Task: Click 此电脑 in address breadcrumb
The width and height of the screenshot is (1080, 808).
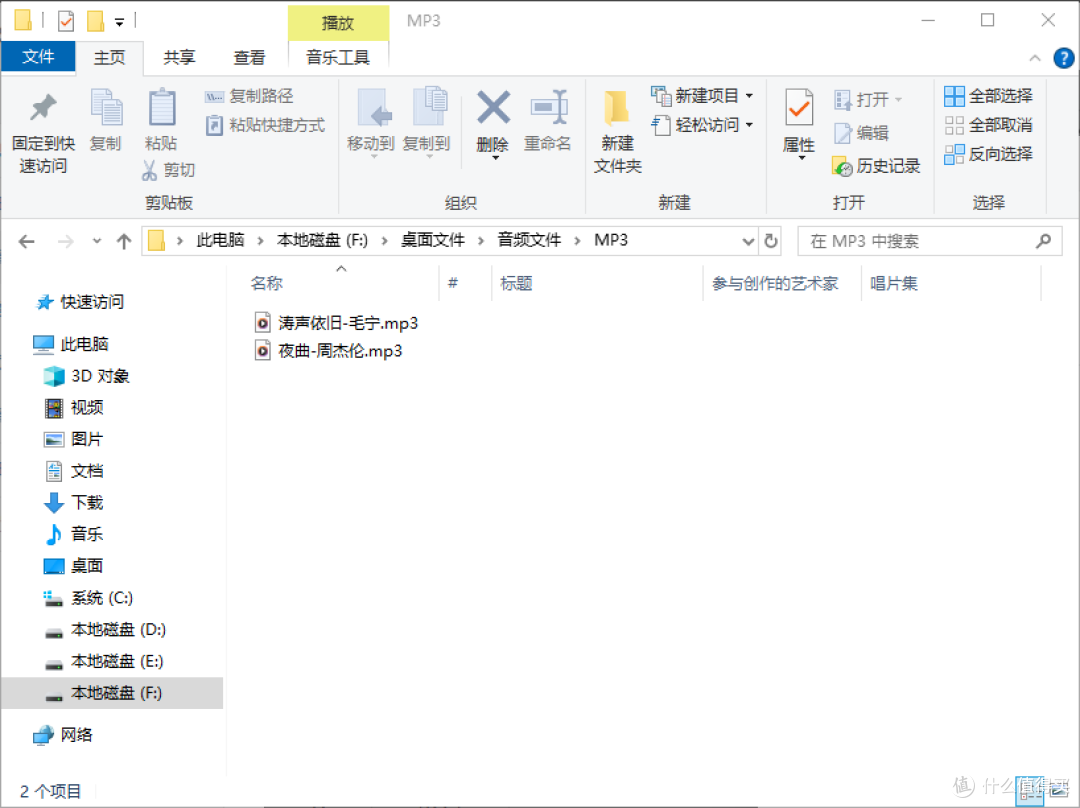Action: pyautogui.click(x=220, y=240)
